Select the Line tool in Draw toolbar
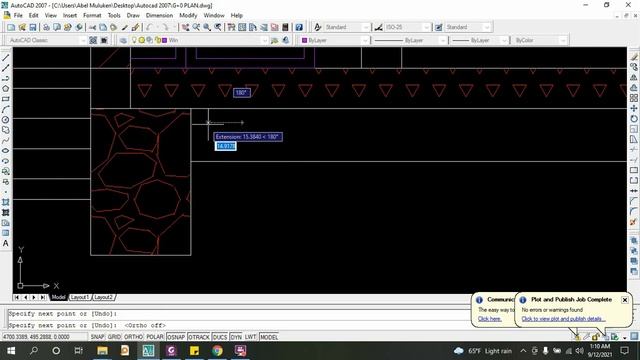The image size is (640, 360). click(6, 58)
